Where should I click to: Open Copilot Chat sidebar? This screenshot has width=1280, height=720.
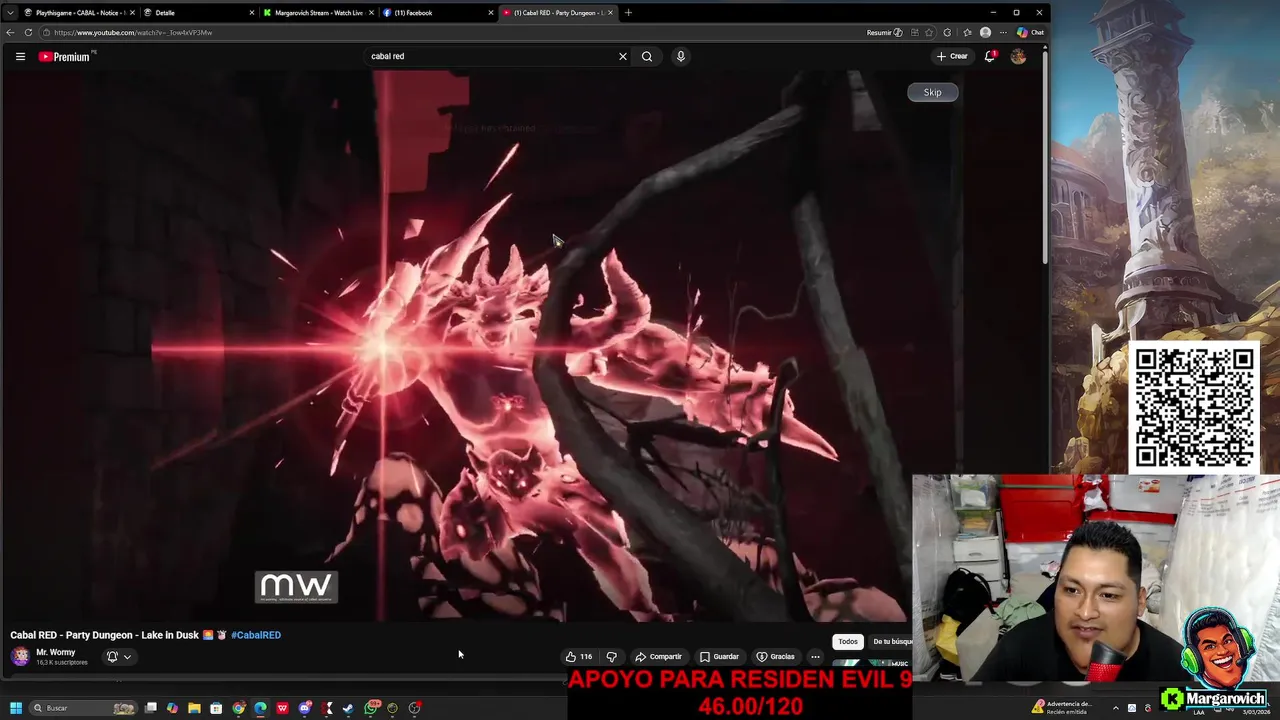1030,32
